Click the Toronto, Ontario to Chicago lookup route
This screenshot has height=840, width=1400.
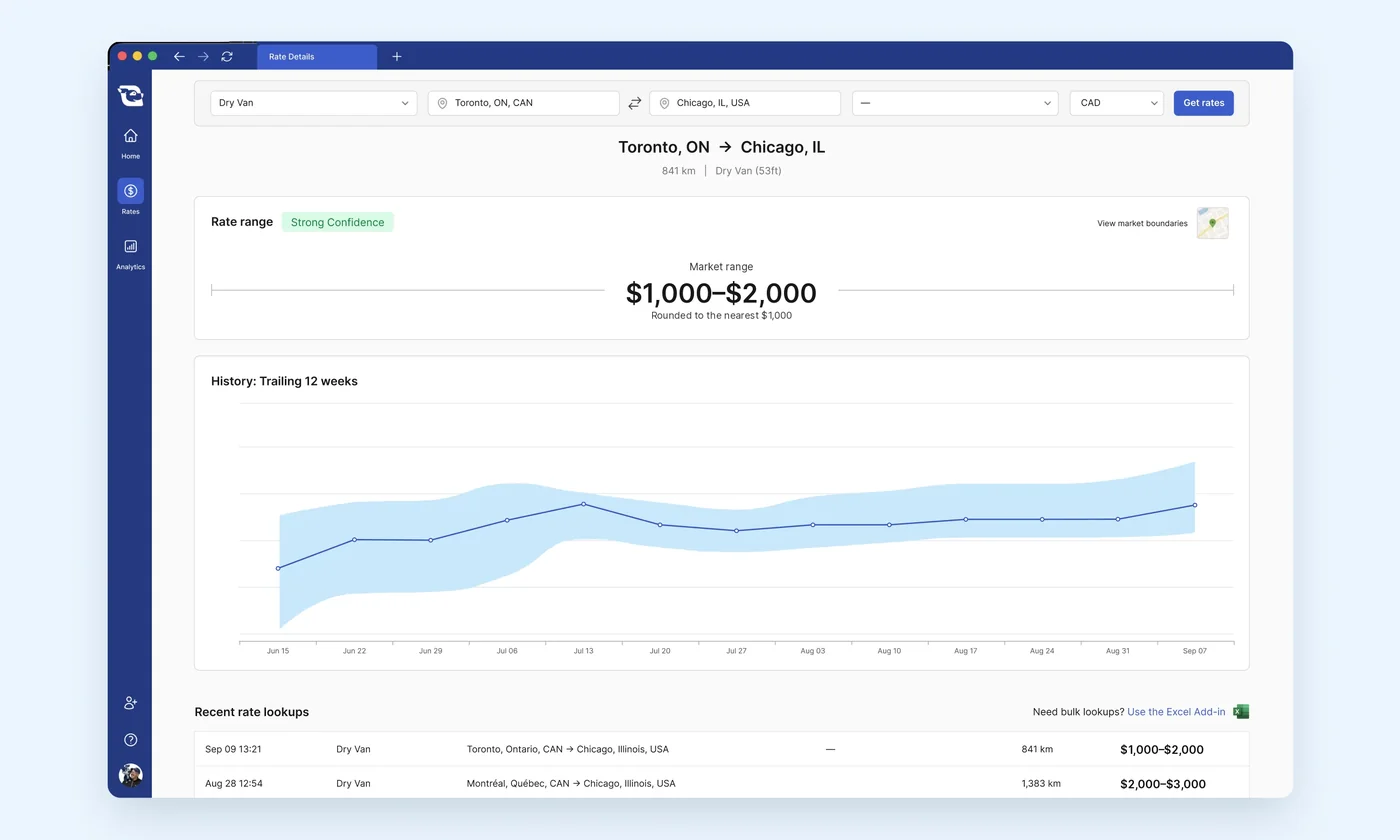coord(568,749)
